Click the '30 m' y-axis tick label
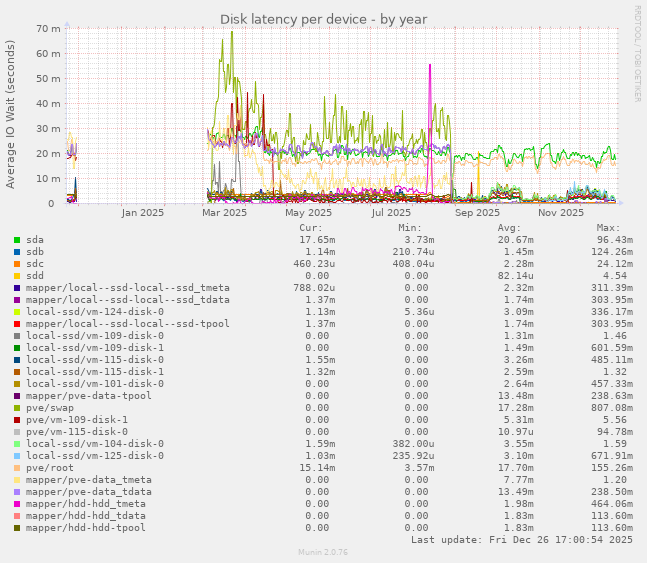The width and height of the screenshot is (647, 563). tap(48, 128)
